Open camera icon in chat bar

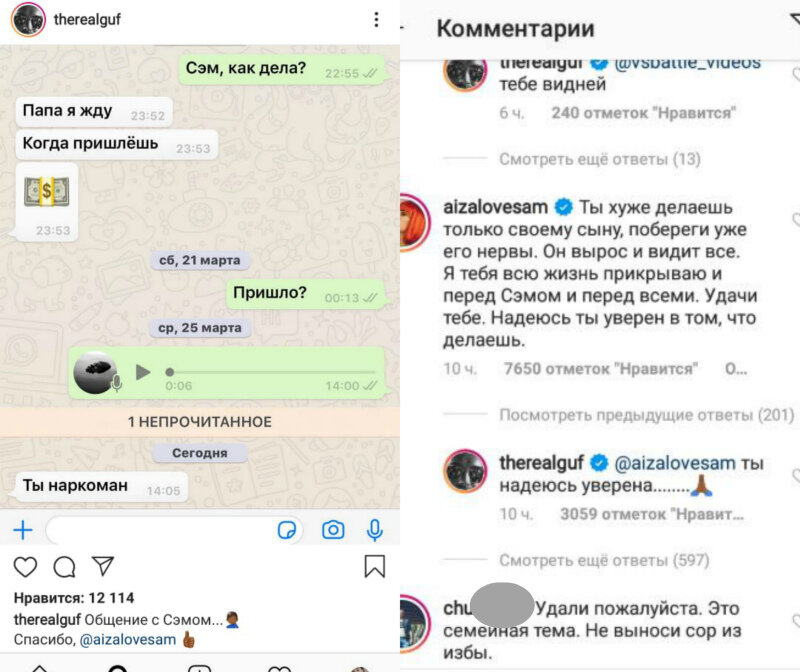coord(333,530)
